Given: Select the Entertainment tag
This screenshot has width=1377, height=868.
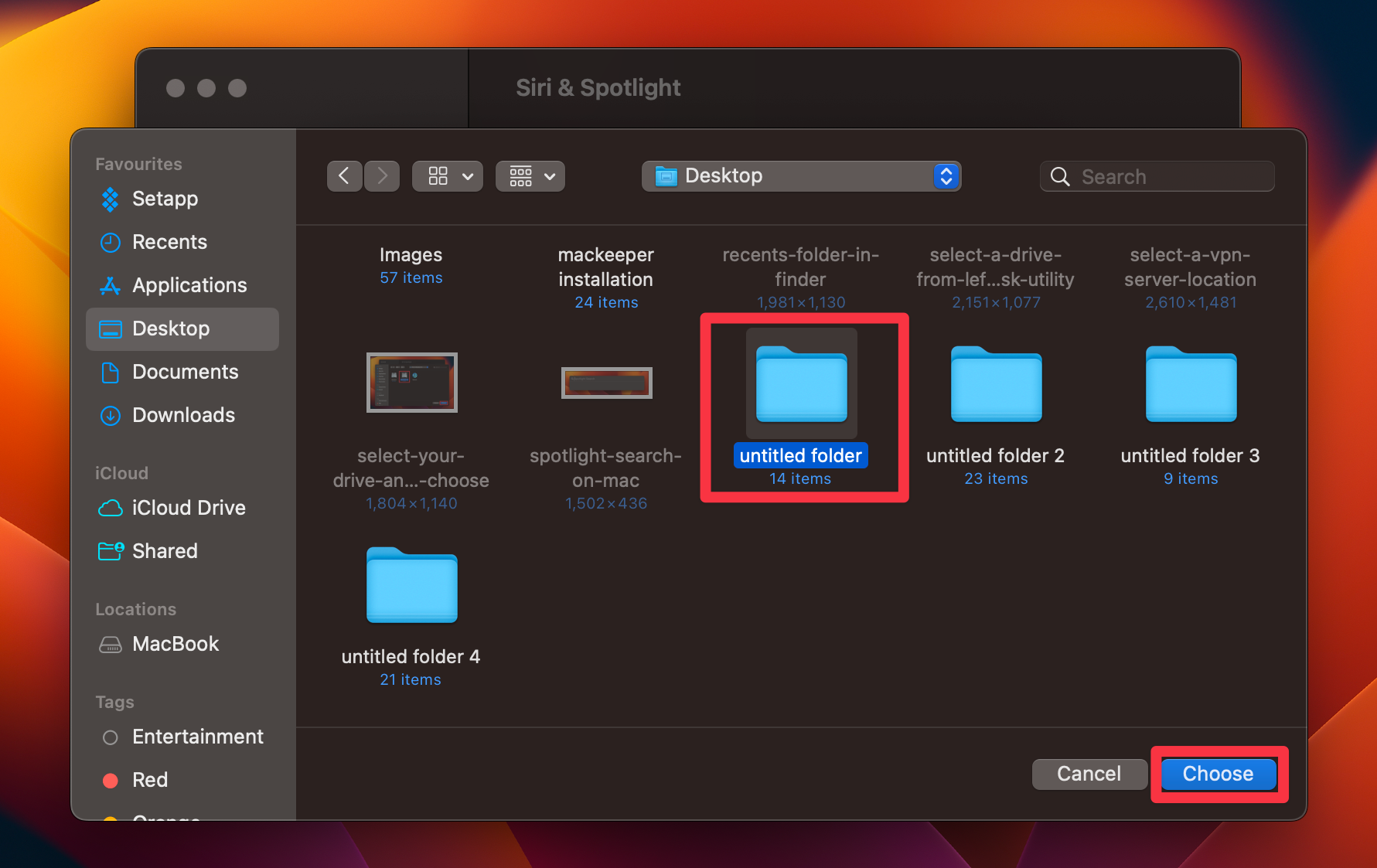Looking at the screenshot, I should coord(197,737).
